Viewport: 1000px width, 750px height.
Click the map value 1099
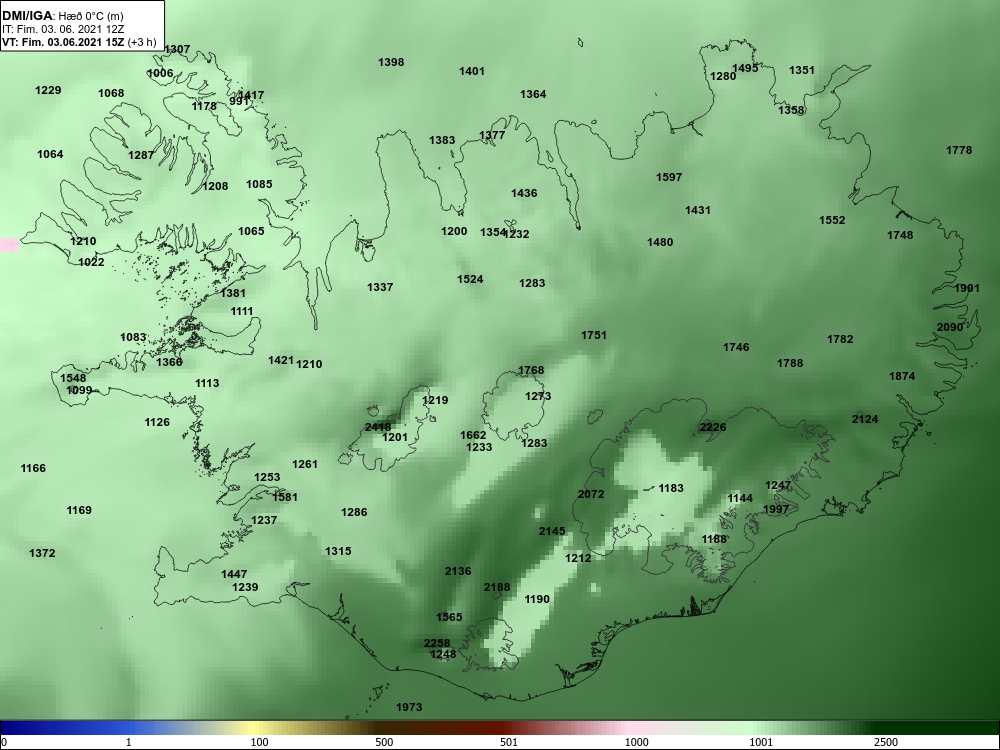(79, 390)
